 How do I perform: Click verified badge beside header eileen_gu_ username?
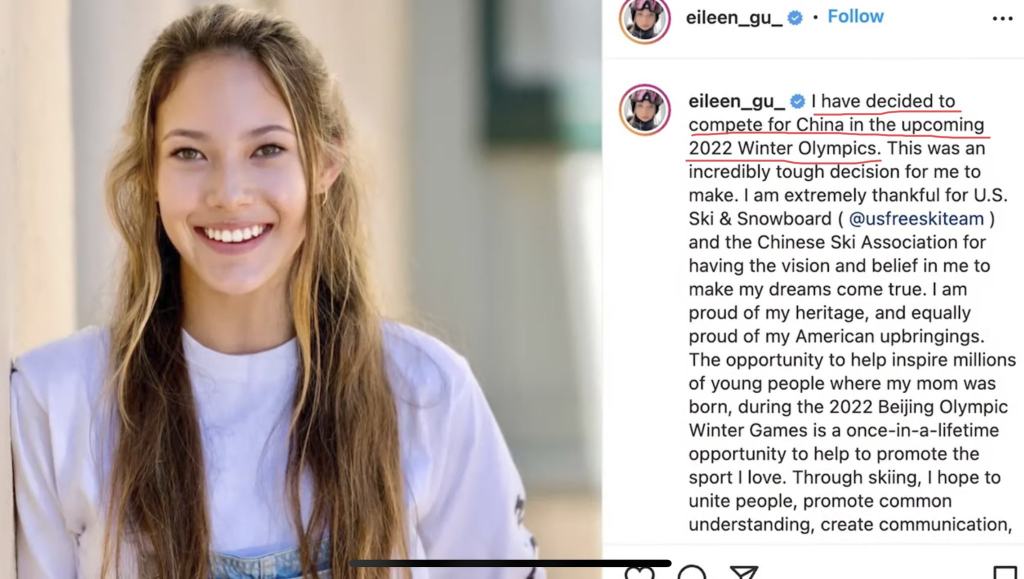pos(795,18)
